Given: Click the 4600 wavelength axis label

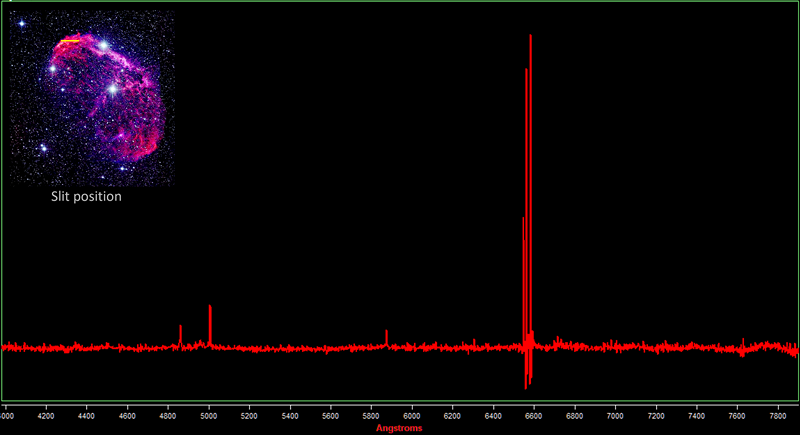Looking at the screenshot, I should tap(127, 413).
